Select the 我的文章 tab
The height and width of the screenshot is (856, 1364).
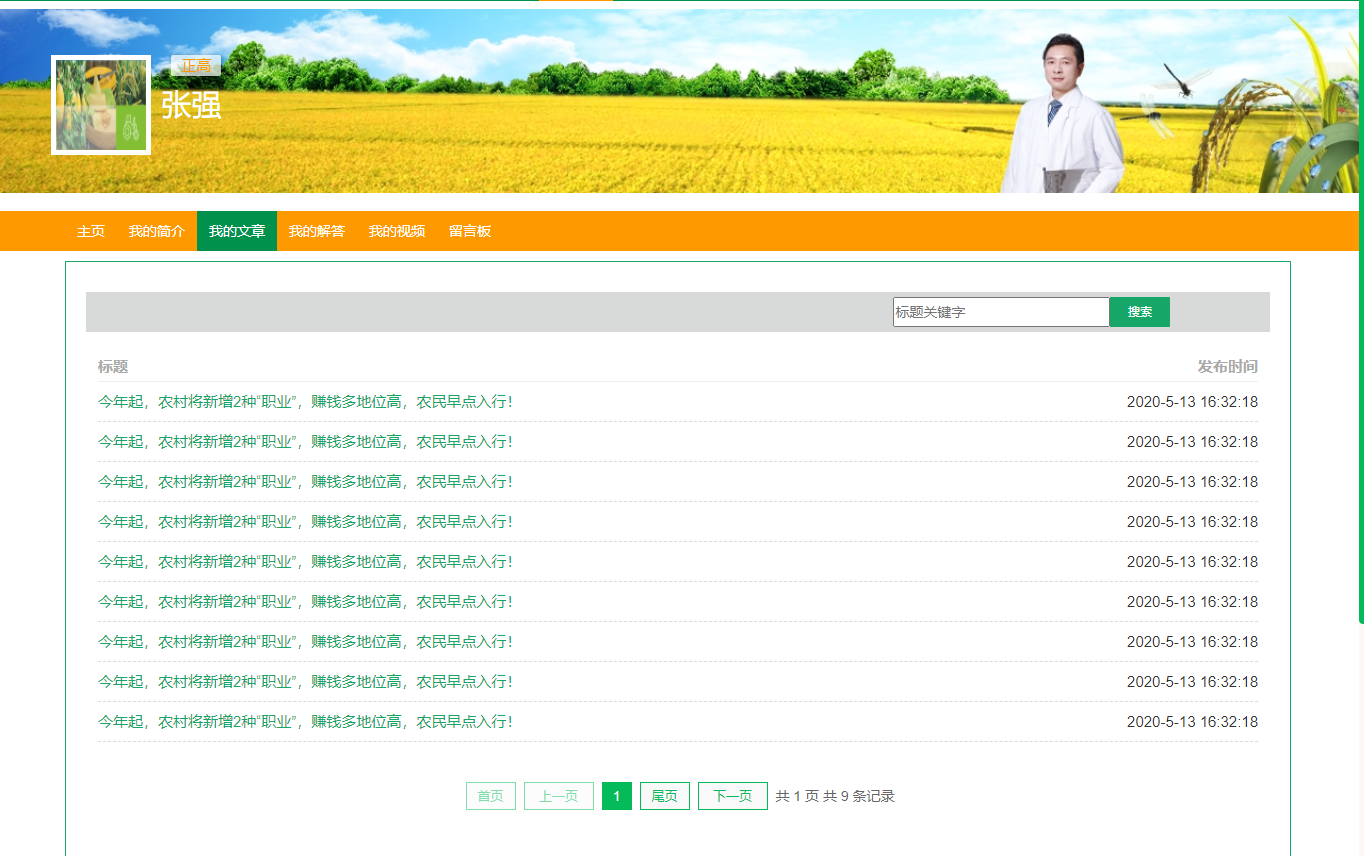tap(237, 231)
